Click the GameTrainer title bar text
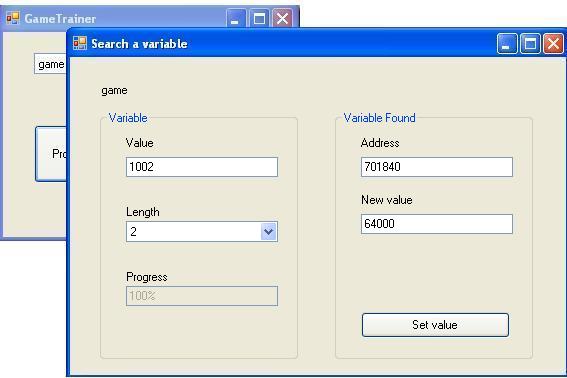 coord(60,18)
